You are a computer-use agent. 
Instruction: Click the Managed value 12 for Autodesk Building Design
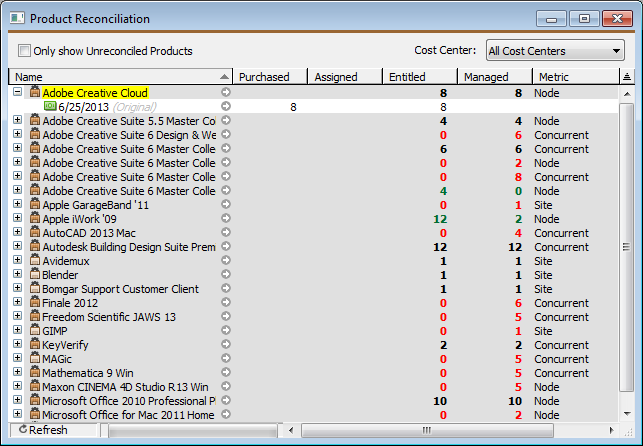pos(515,247)
